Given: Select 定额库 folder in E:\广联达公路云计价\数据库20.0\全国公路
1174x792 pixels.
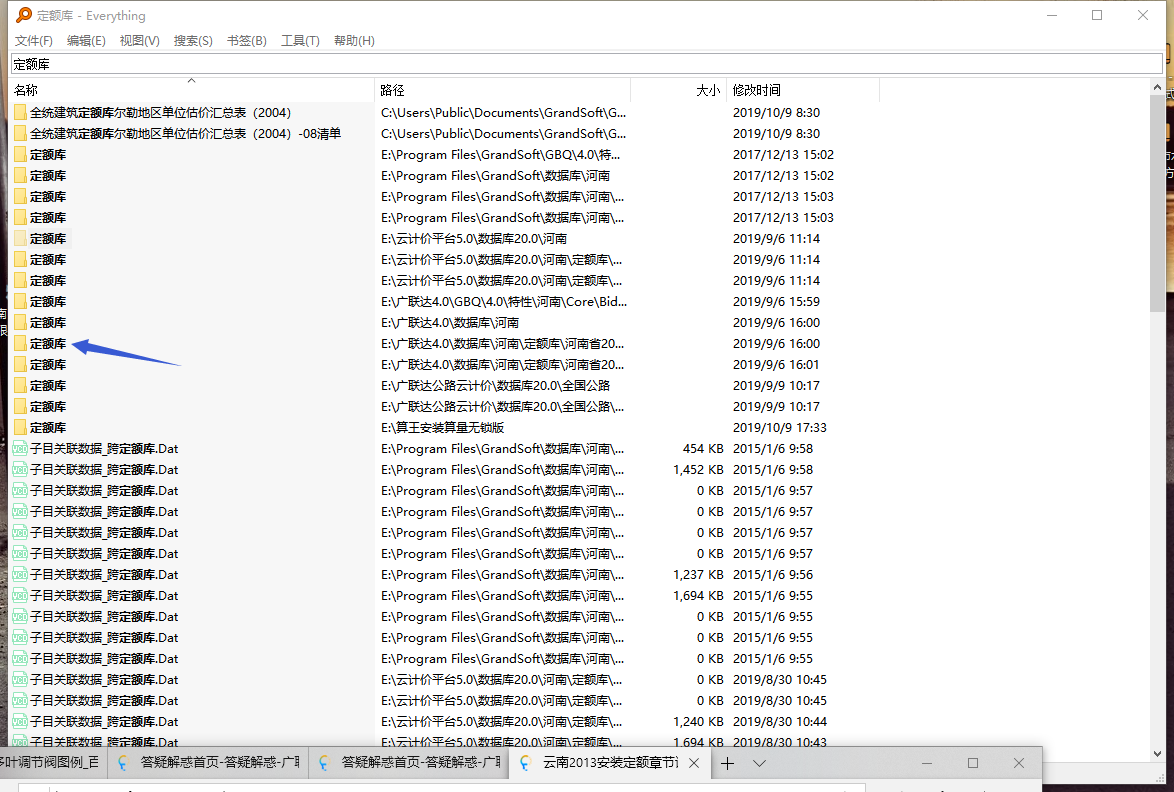Looking at the screenshot, I should (48, 386).
